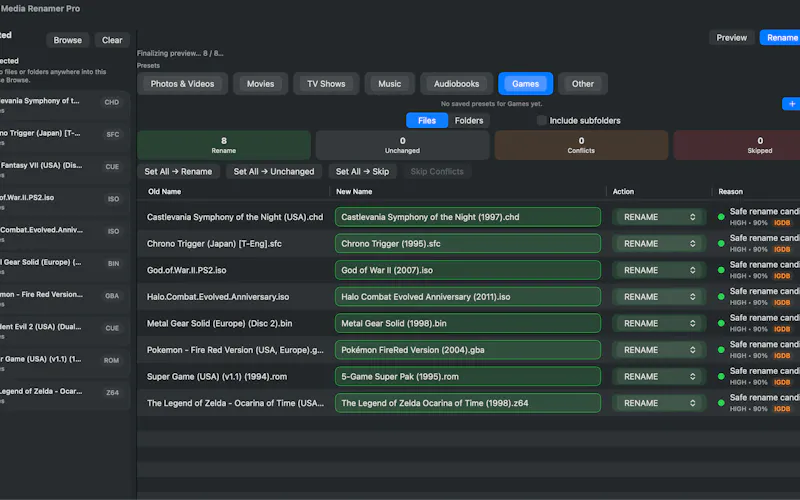
Task: Click the ROM format badge in sidebar
Action: click(111, 360)
